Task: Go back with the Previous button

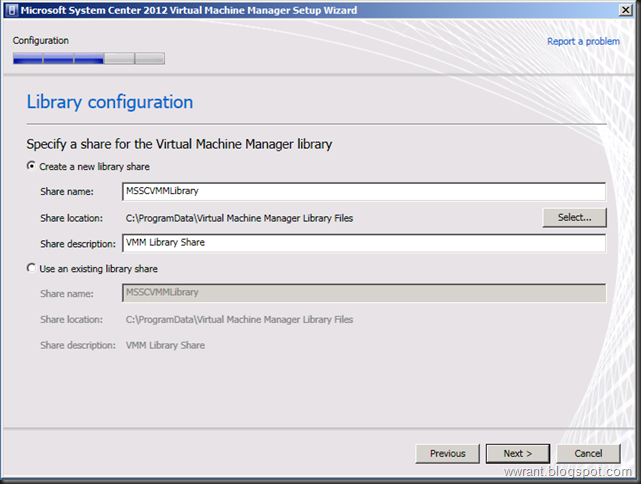Action: click(x=447, y=453)
